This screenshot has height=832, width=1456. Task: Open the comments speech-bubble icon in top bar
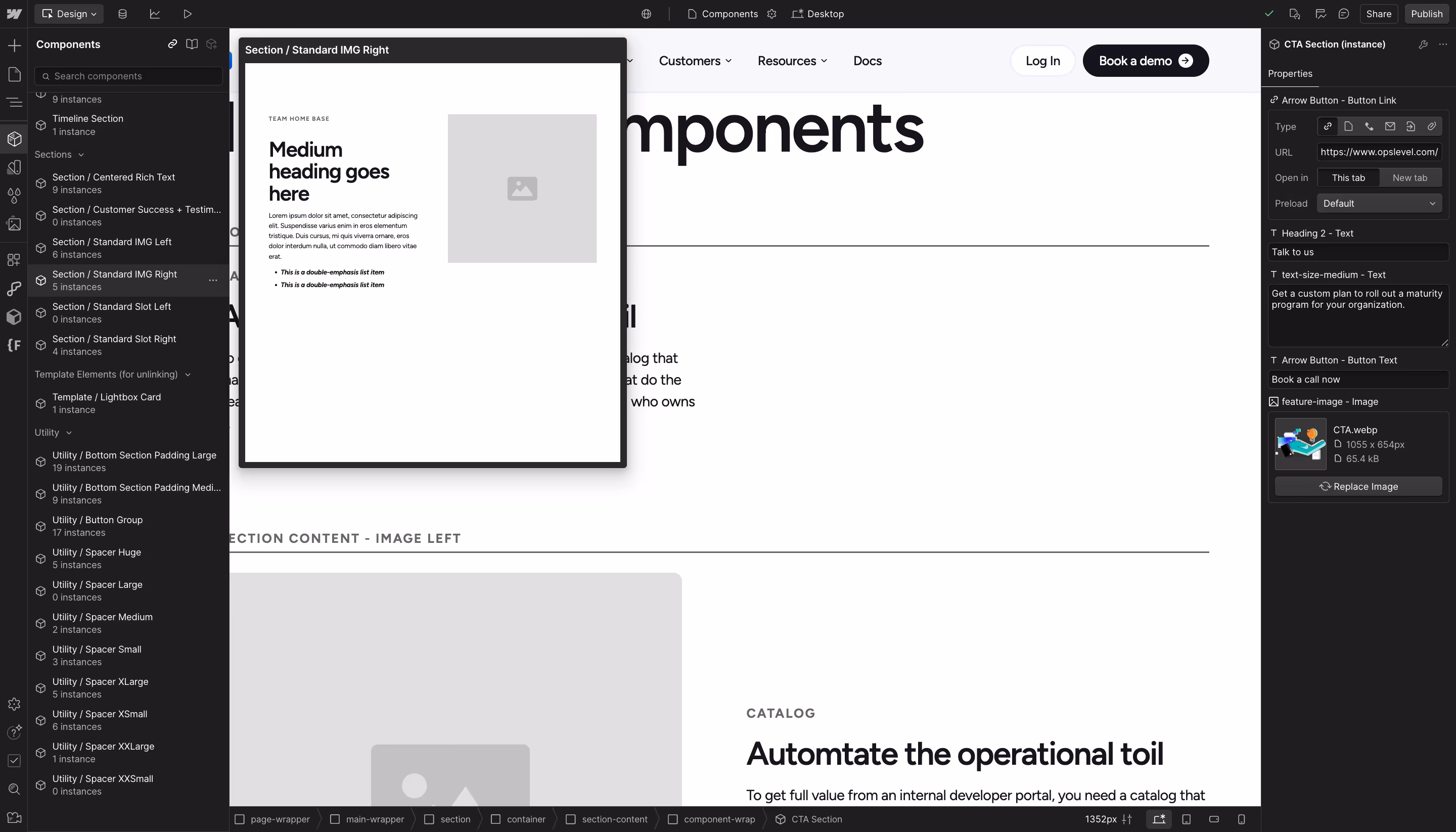[x=1343, y=14]
